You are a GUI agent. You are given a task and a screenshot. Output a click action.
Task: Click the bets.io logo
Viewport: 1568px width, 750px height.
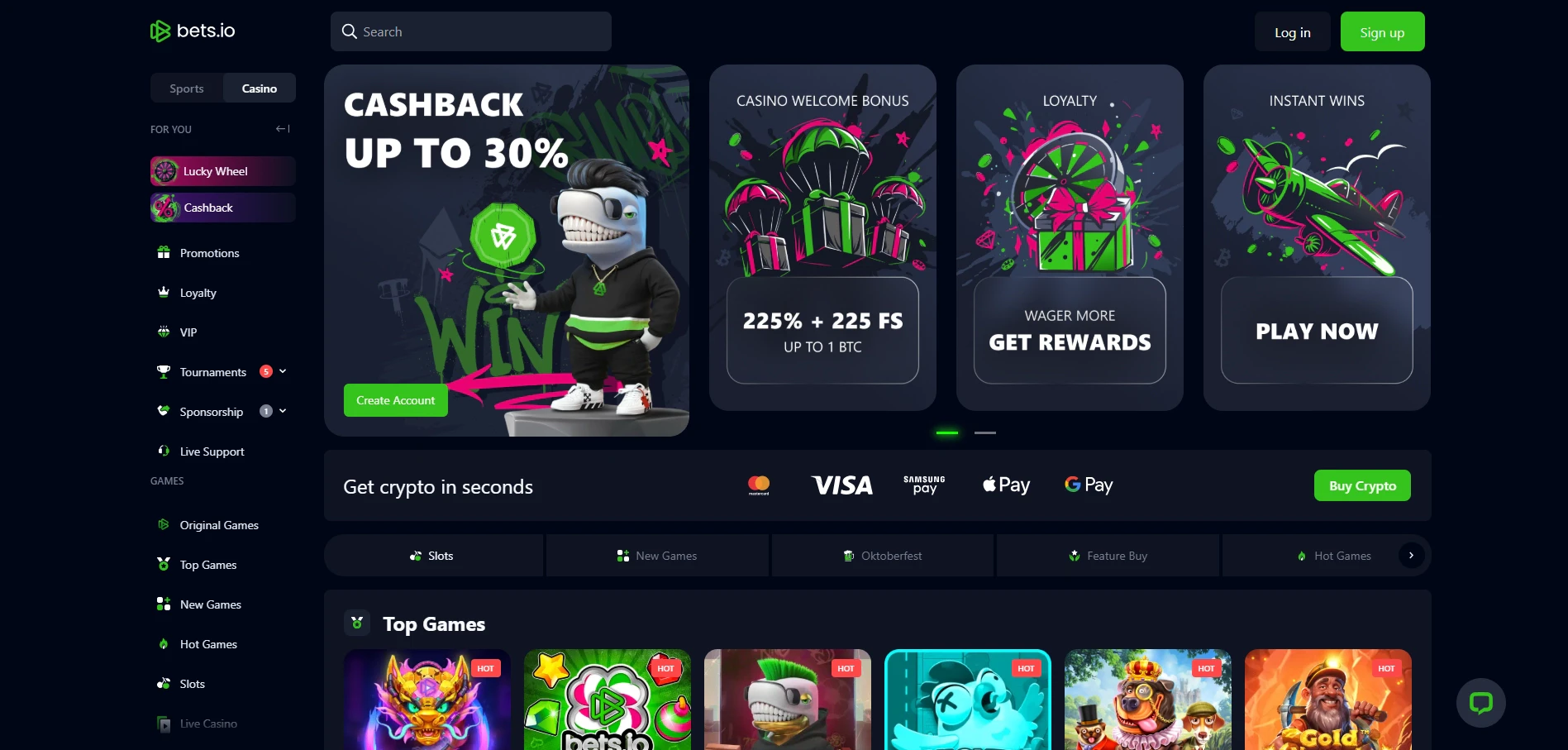193,31
